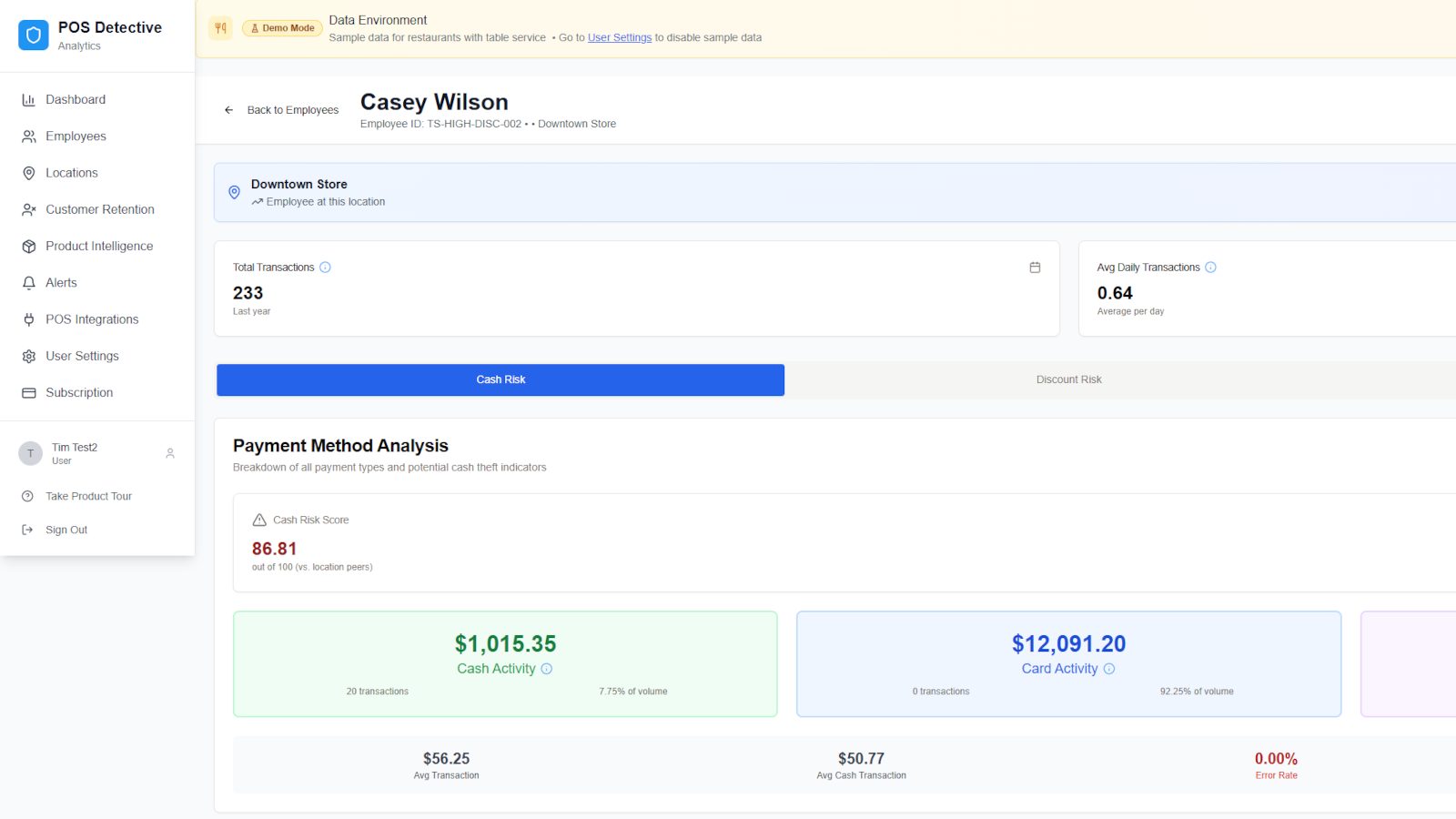Click the POS Detective shield logo

point(34,35)
